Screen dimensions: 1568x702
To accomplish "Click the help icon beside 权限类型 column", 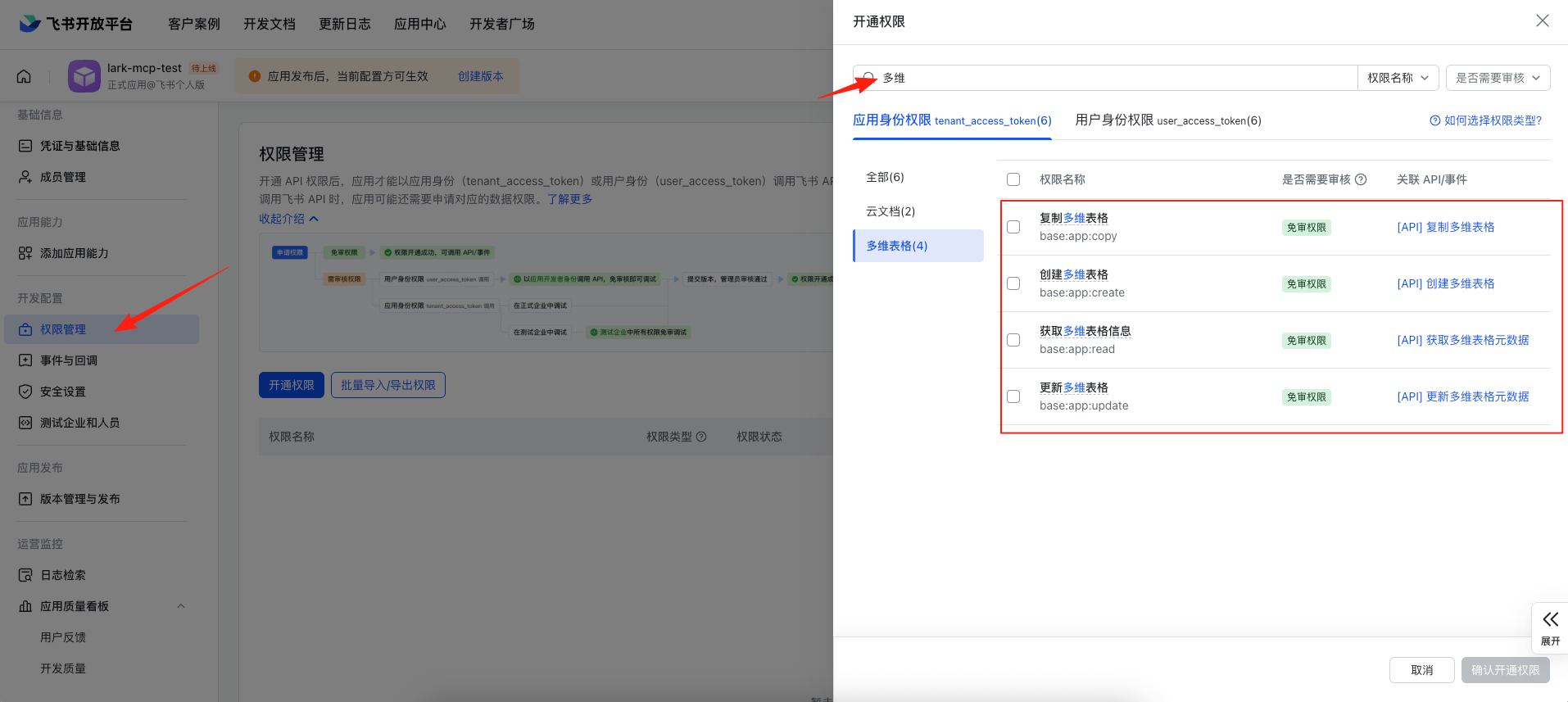I will (701, 437).
